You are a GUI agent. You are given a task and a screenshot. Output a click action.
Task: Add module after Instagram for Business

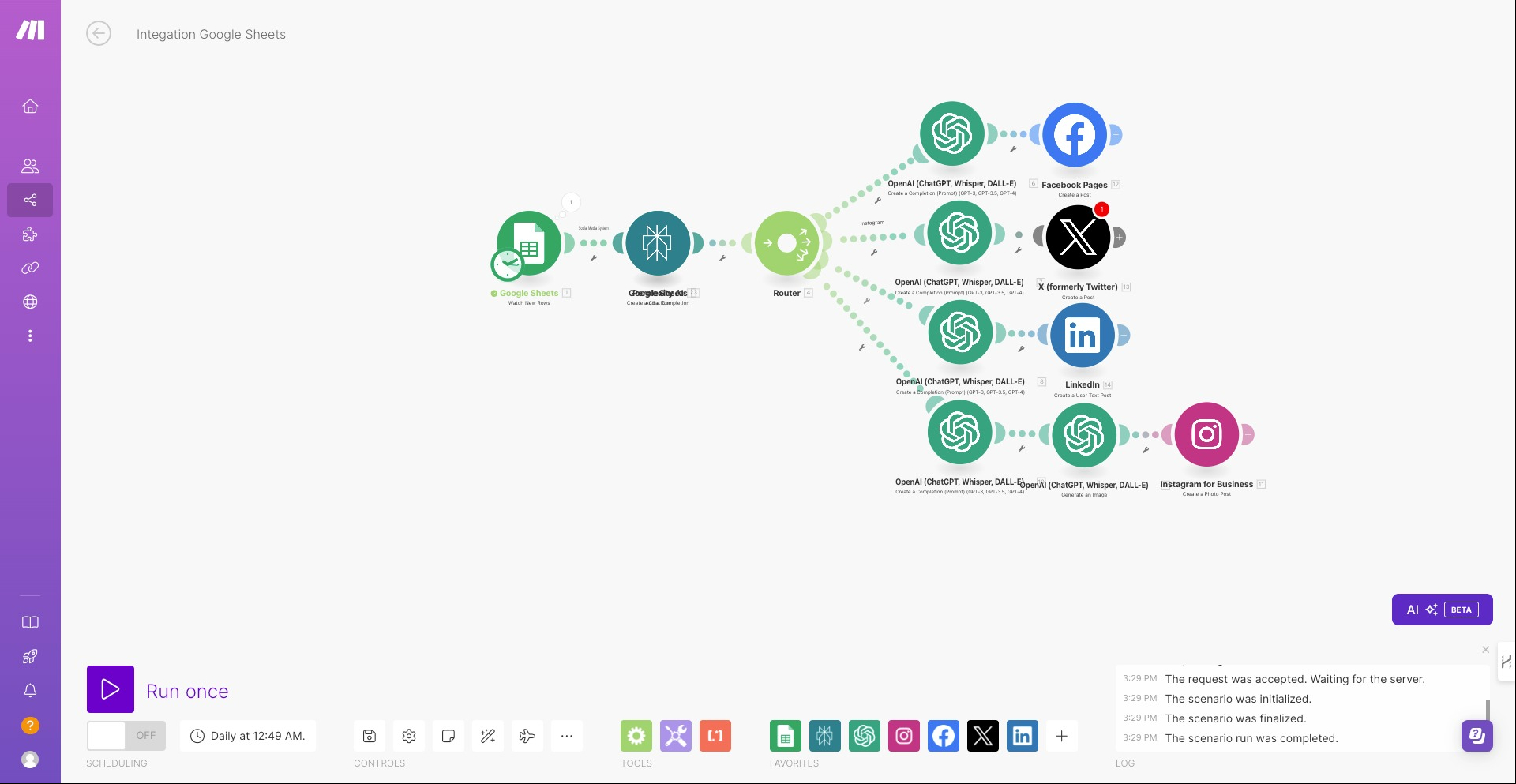coord(1248,434)
